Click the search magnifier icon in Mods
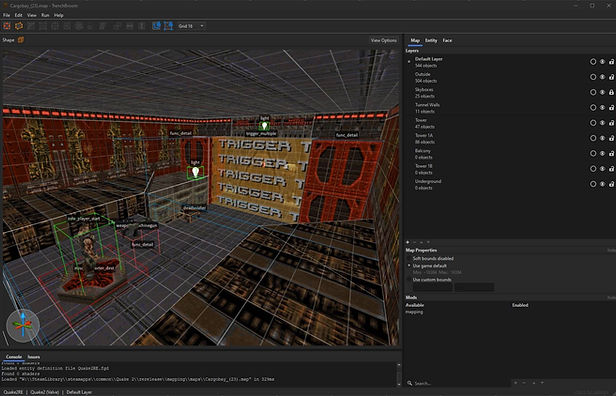The width and height of the screenshot is (616, 396). click(x=409, y=383)
